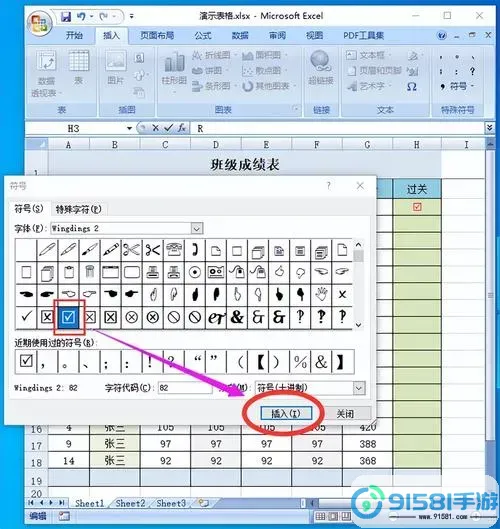Select the plain checkmark symbol
This screenshot has width=500, height=529.
coord(26,317)
